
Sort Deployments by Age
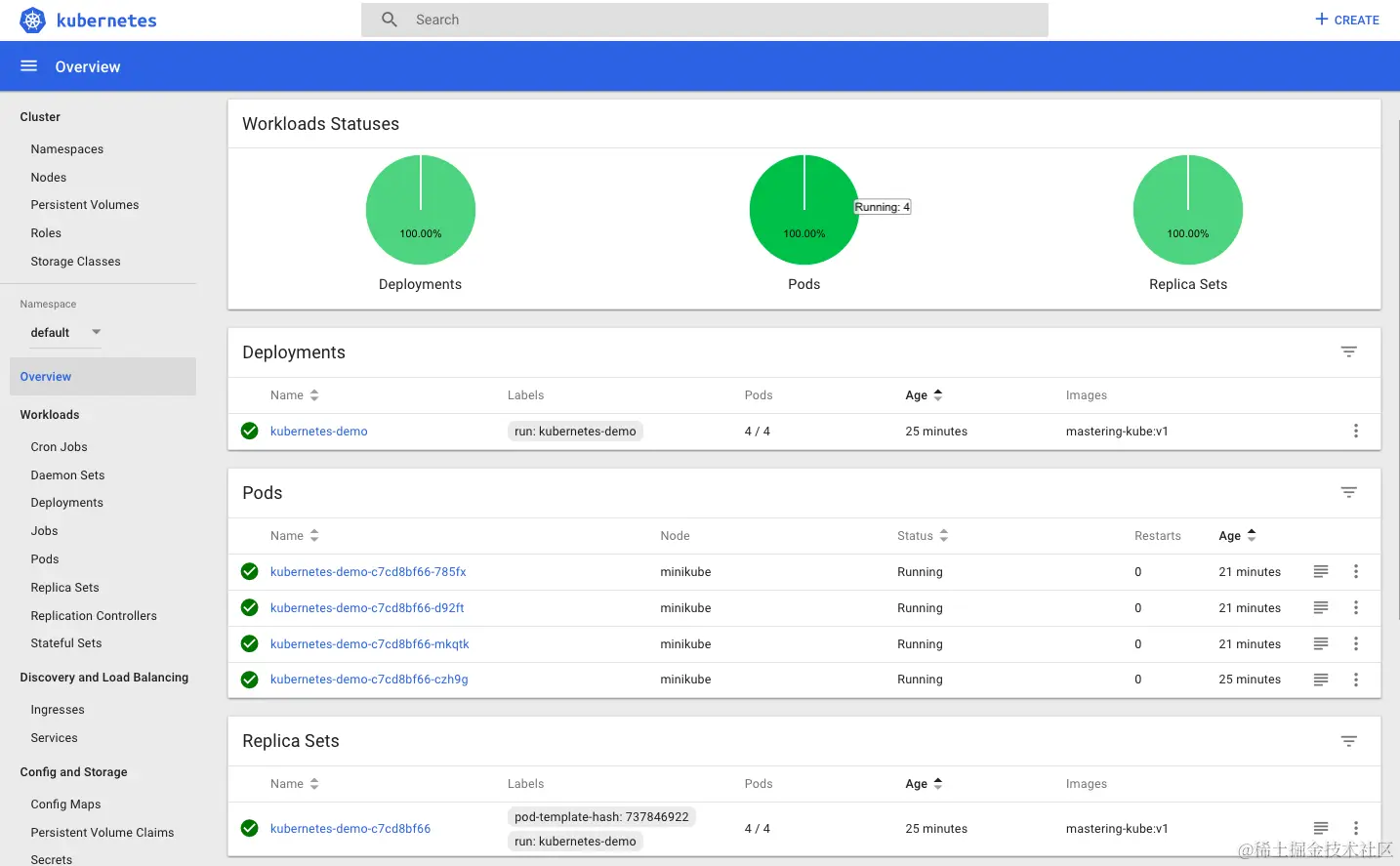pos(924,395)
